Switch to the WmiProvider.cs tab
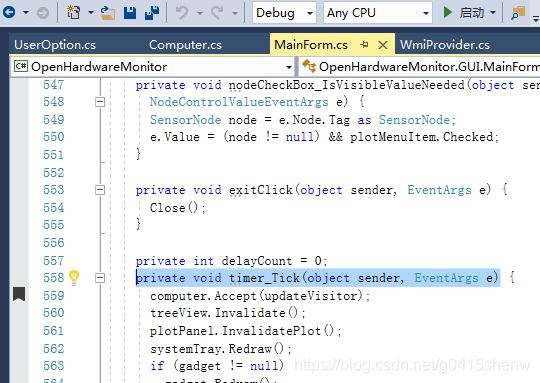 pos(445,45)
